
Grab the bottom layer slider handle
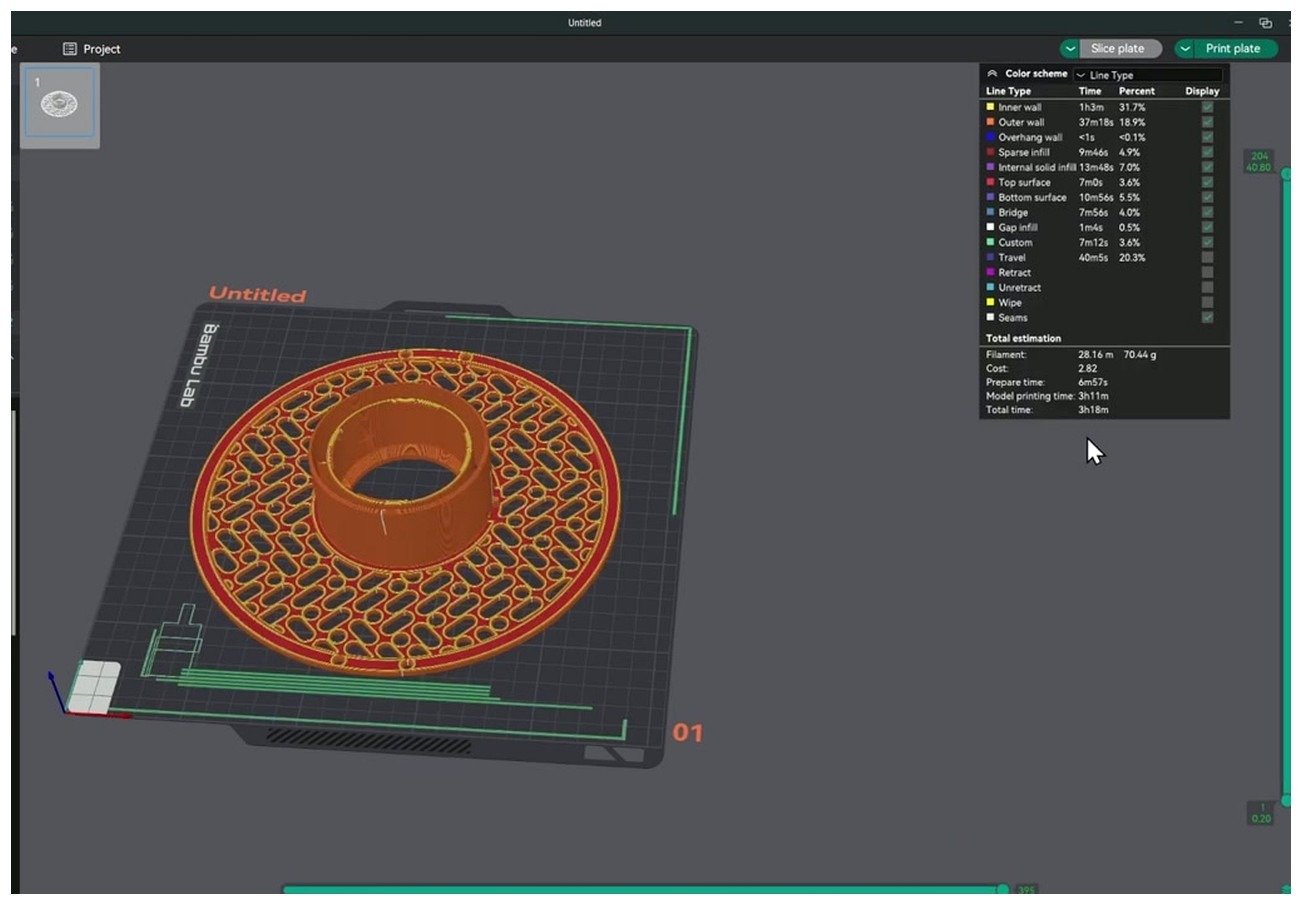coord(1287,801)
